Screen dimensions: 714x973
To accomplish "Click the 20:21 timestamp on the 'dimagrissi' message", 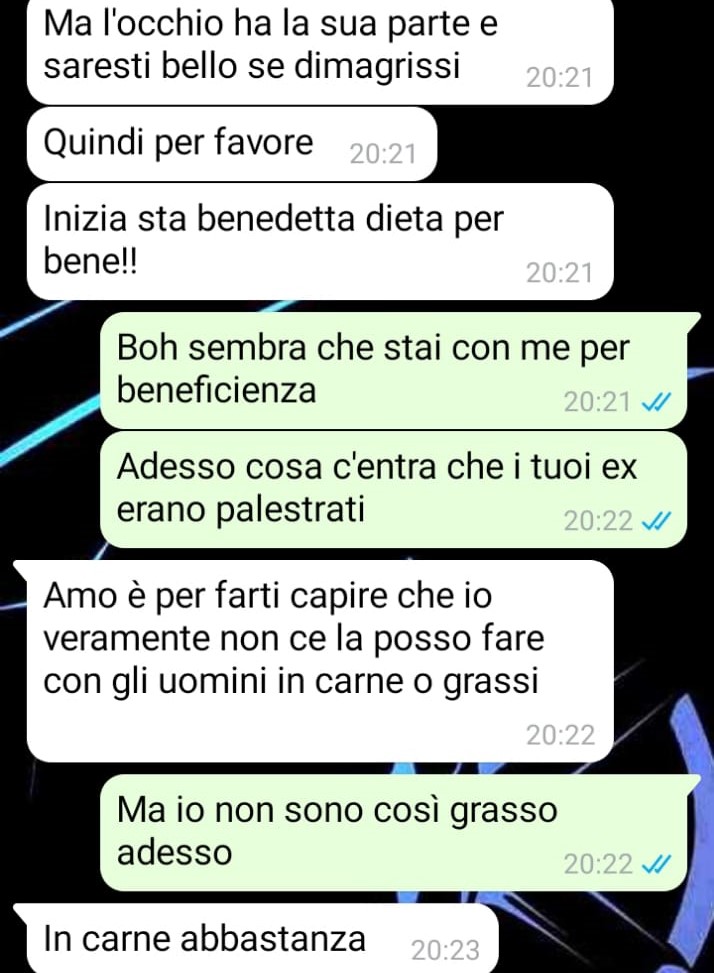I will (560, 78).
